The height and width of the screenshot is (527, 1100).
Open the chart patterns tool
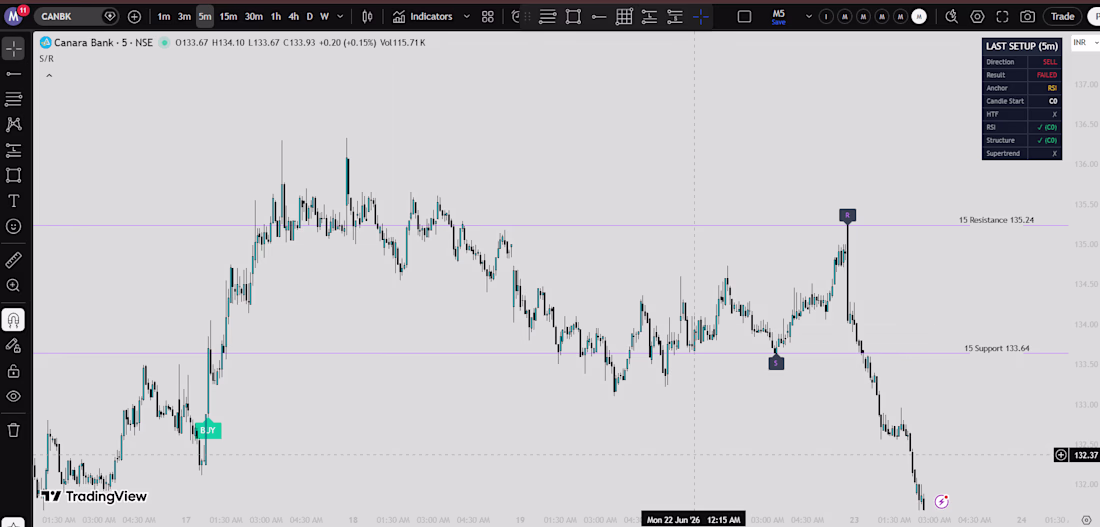pyautogui.click(x=13, y=124)
